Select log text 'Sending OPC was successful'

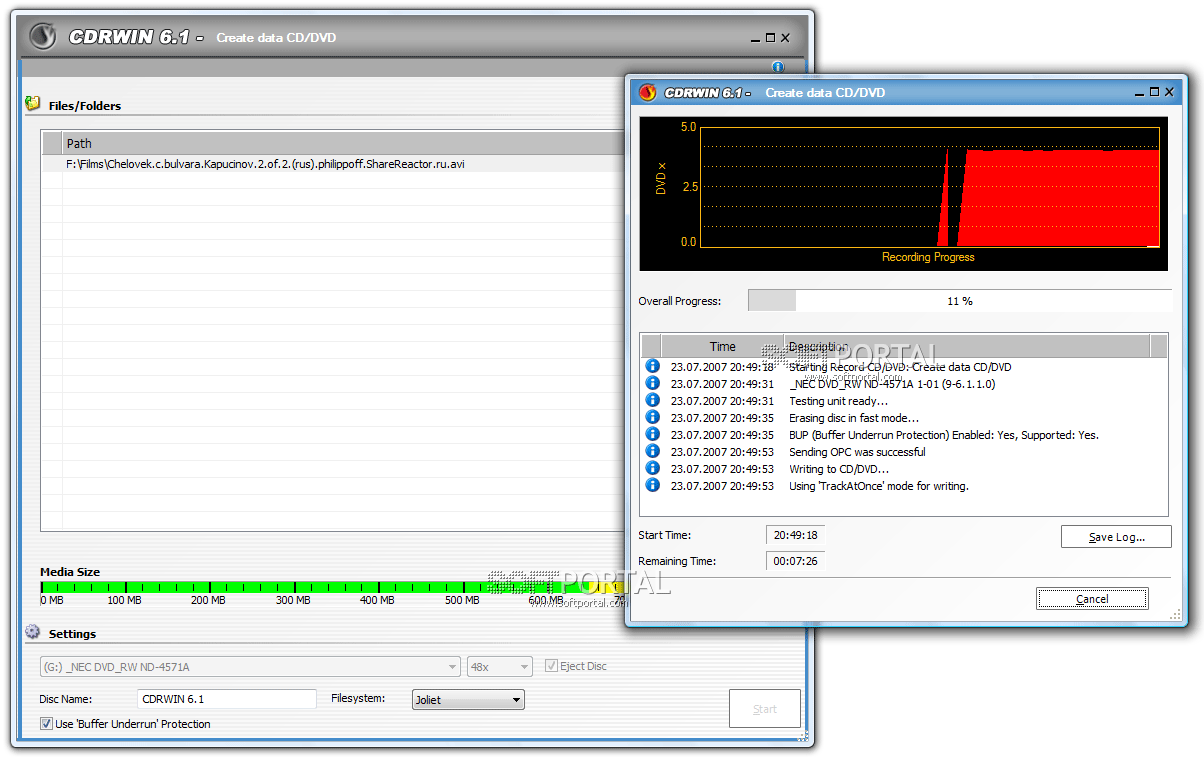(x=857, y=452)
